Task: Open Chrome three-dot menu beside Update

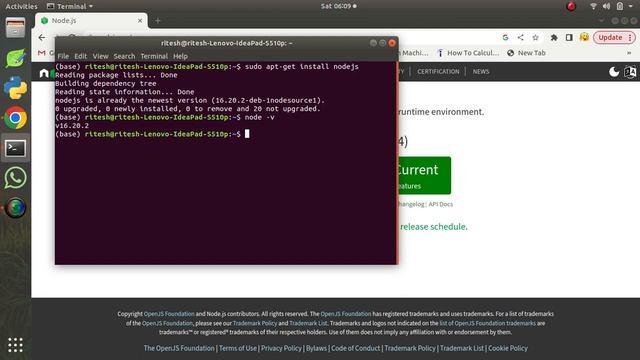Action: tap(630, 37)
